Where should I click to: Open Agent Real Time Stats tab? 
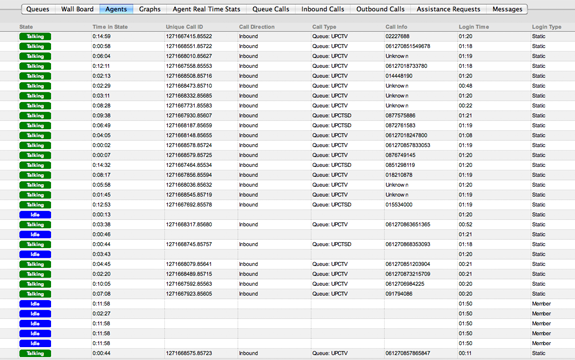click(206, 9)
